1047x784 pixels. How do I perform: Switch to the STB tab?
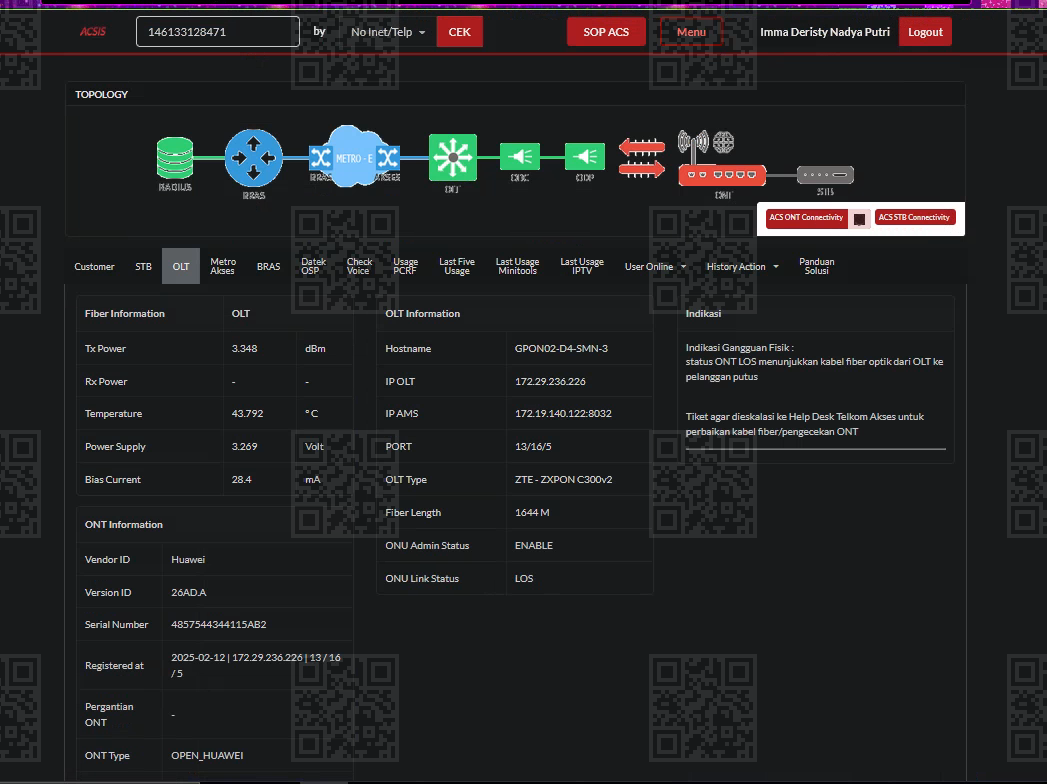coord(144,266)
